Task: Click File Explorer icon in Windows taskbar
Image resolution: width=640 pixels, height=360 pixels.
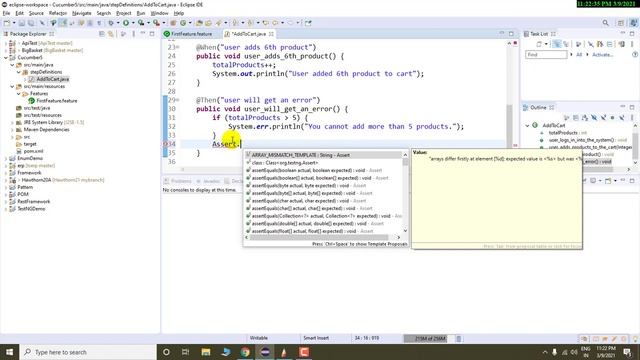Action: [x=206, y=352]
